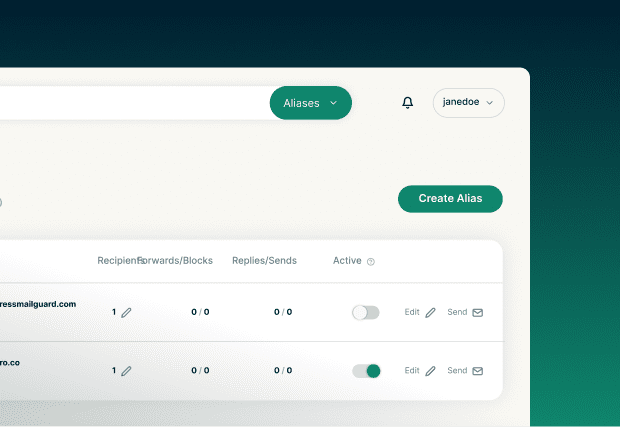Click Send envelope for the ro.co alias
The image size is (620, 427).
coord(477,371)
